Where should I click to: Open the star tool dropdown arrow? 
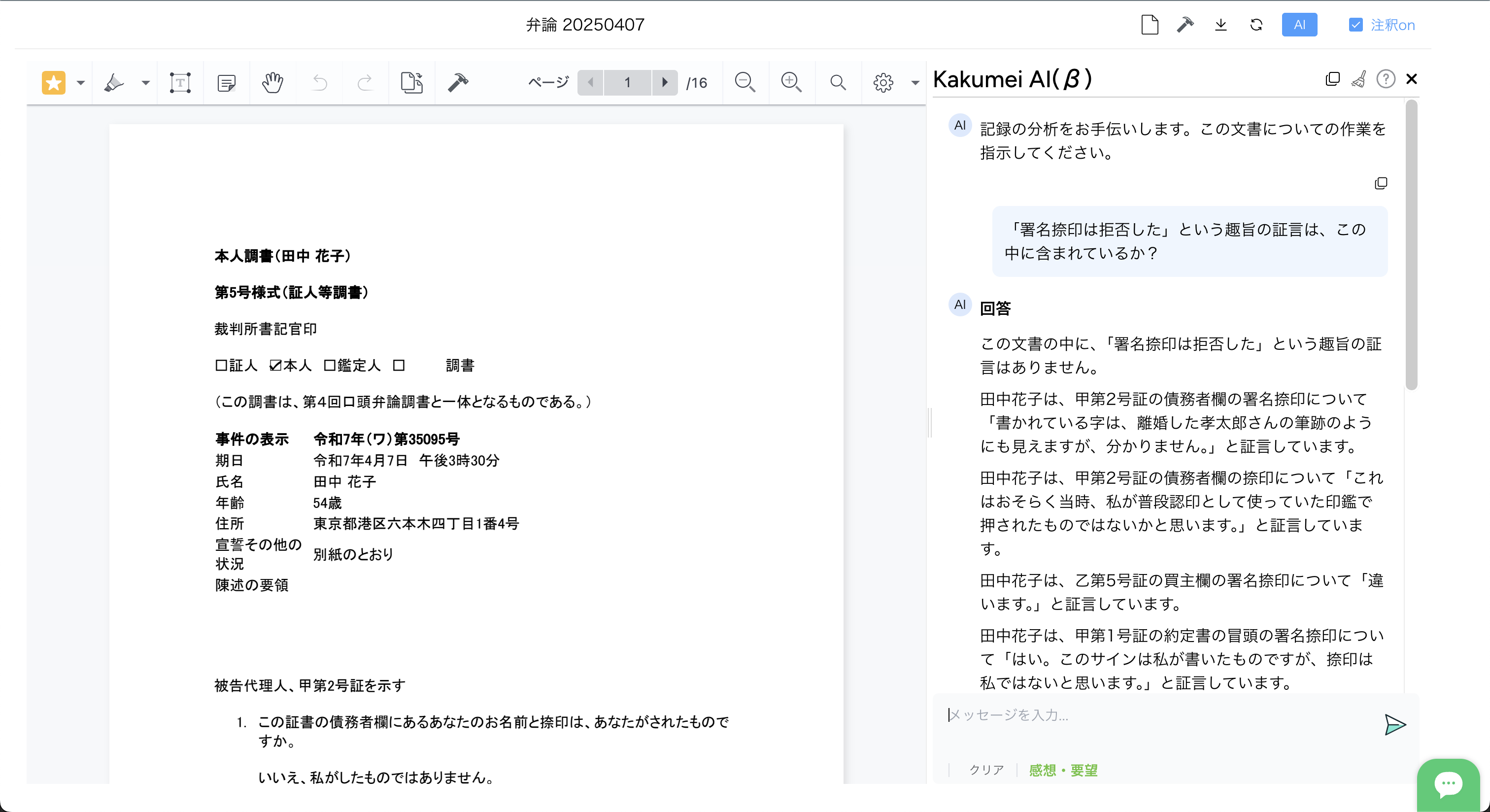pyautogui.click(x=80, y=83)
